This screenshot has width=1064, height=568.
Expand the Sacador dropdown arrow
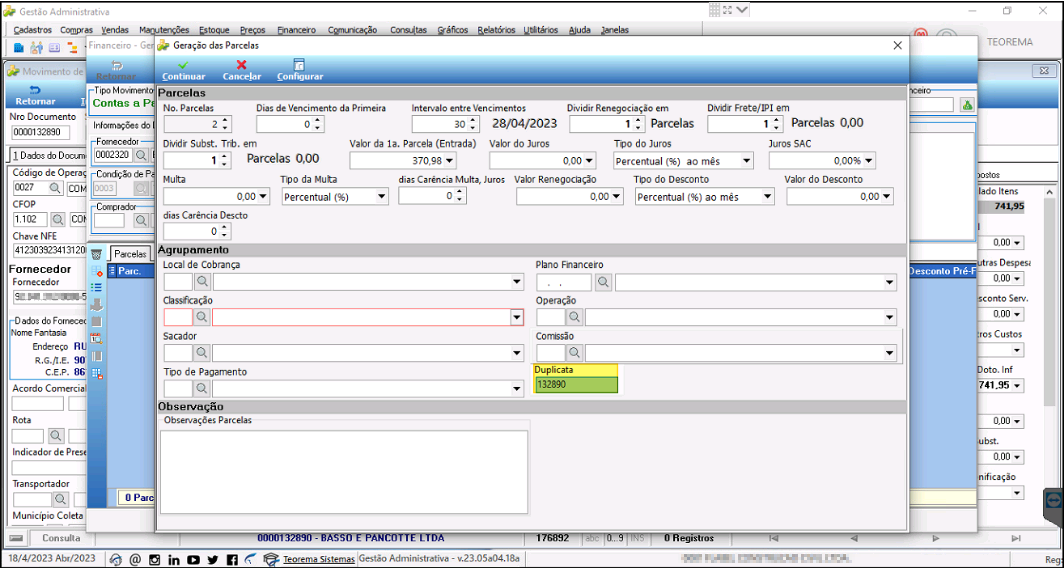pyautogui.click(x=517, y=353)
